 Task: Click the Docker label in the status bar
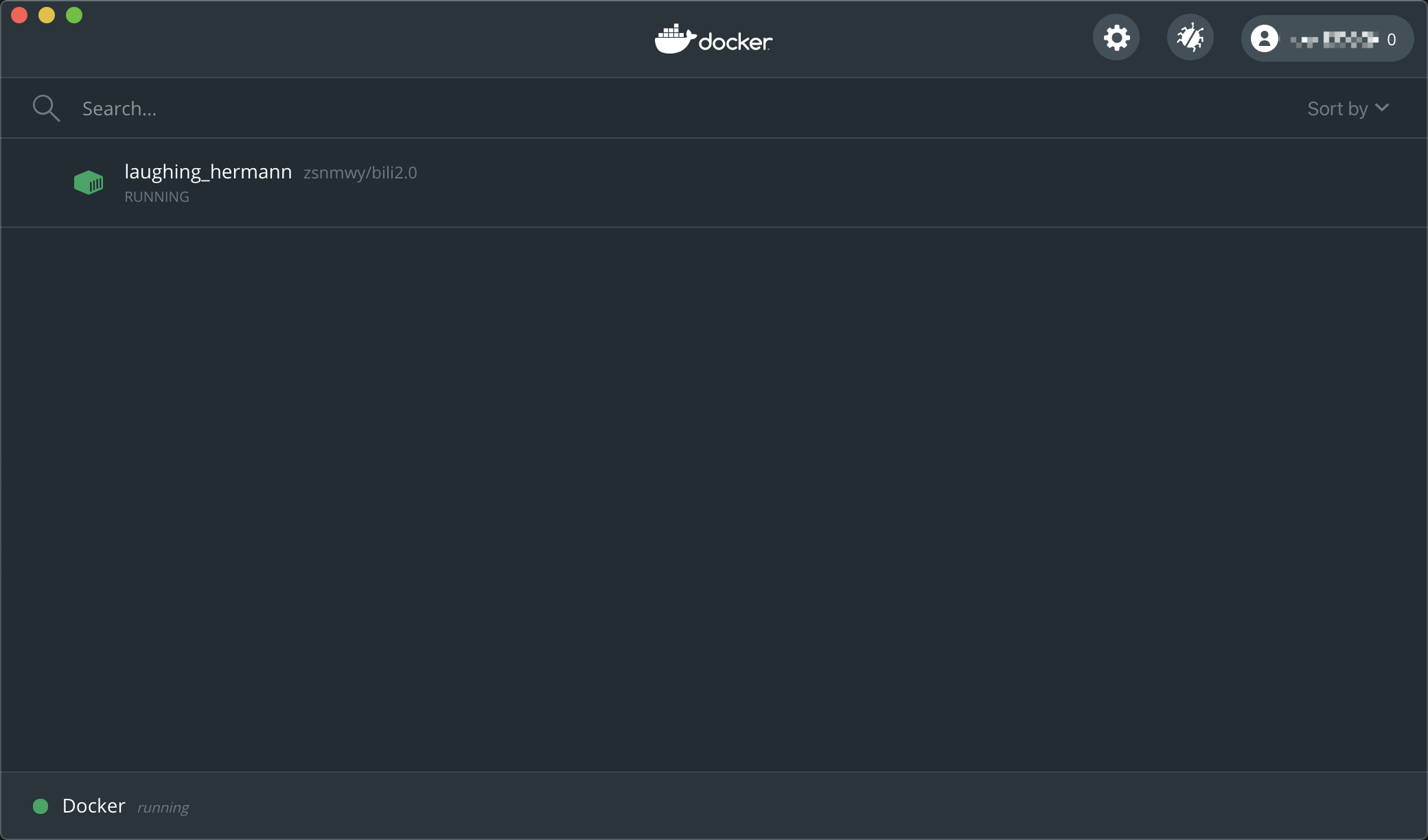pyautogui.click(x=93, y=806)
